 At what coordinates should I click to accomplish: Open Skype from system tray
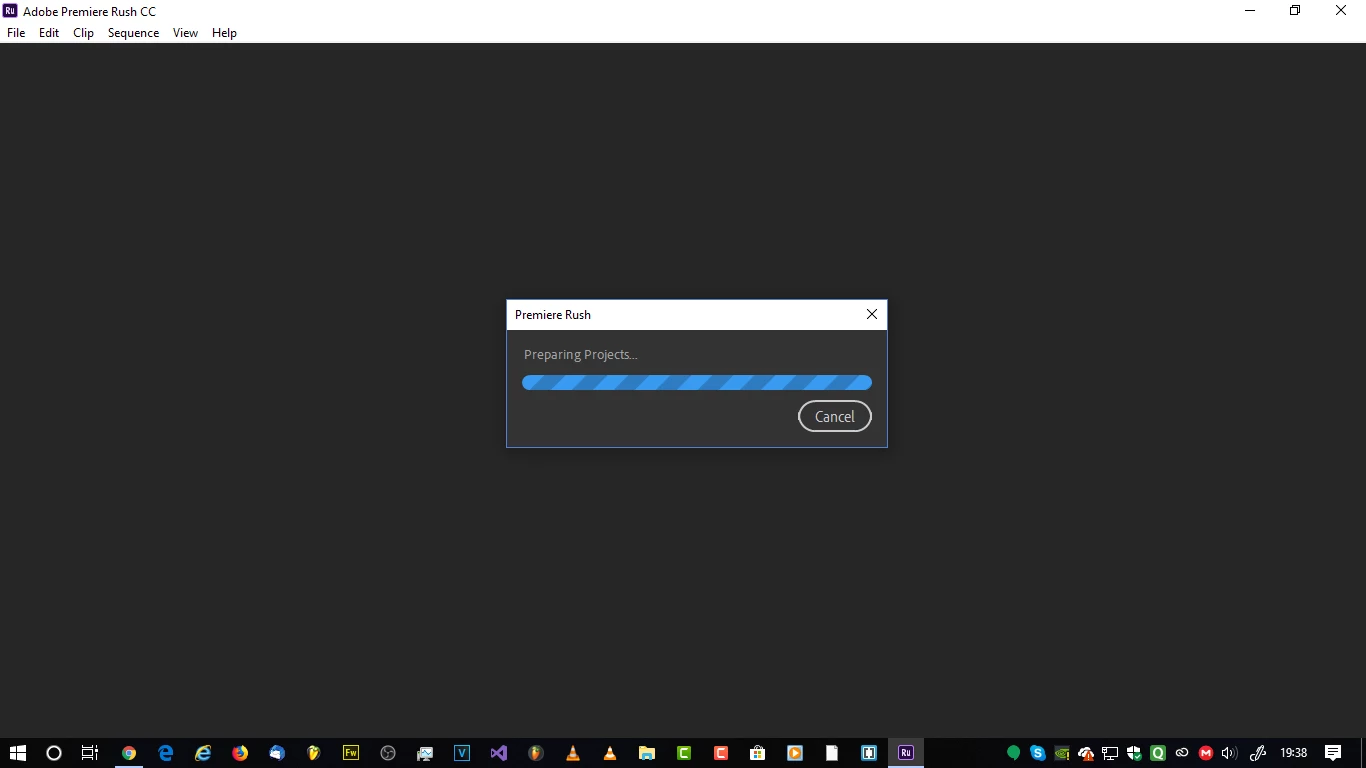point(1038,753)
